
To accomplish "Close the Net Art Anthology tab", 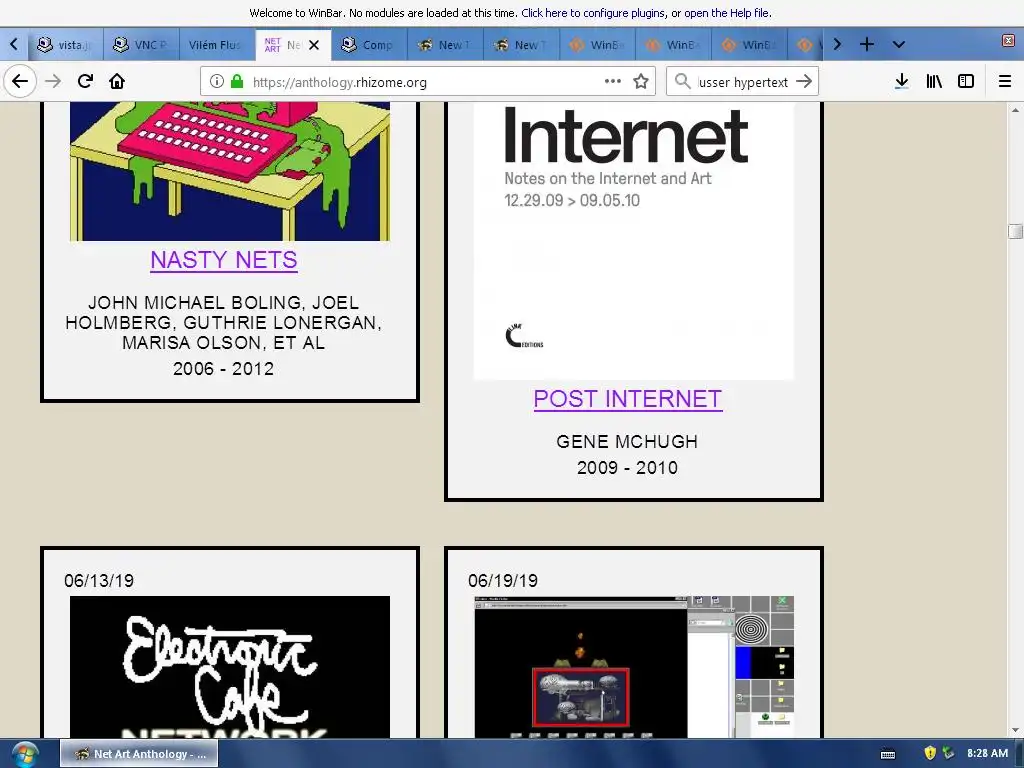I will pos(314,45).
